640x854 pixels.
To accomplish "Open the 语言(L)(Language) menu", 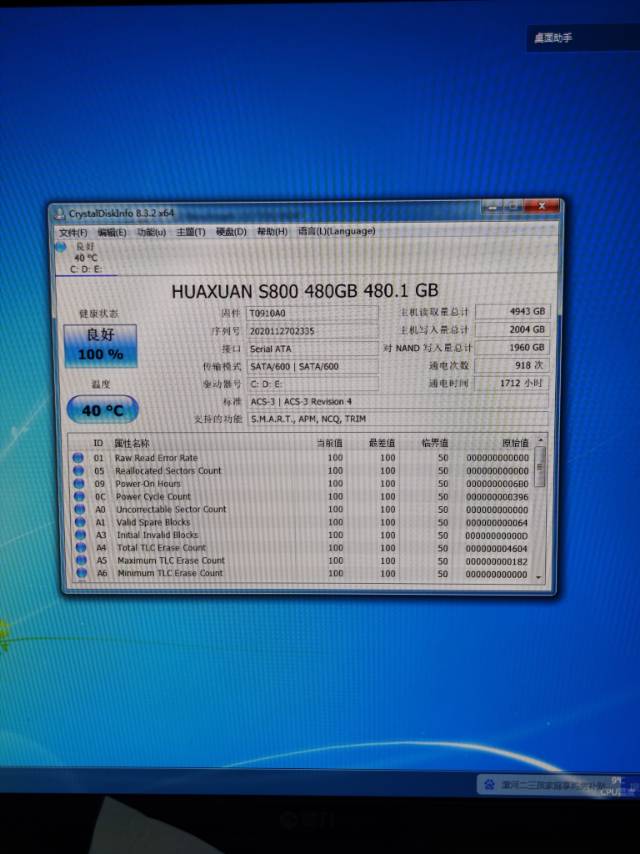I will click(x=336, y=231).
